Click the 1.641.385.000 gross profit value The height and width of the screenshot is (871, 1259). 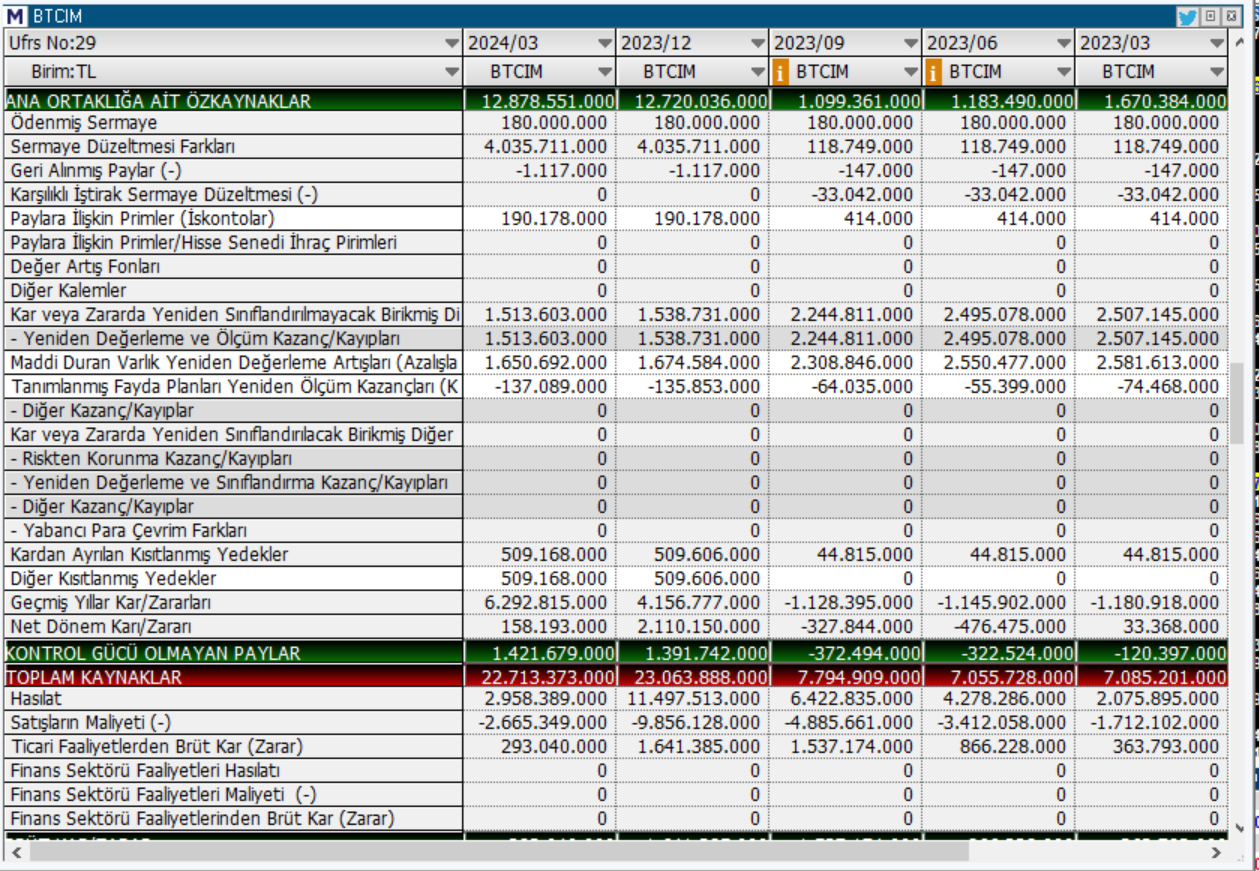tap(693, 746)
